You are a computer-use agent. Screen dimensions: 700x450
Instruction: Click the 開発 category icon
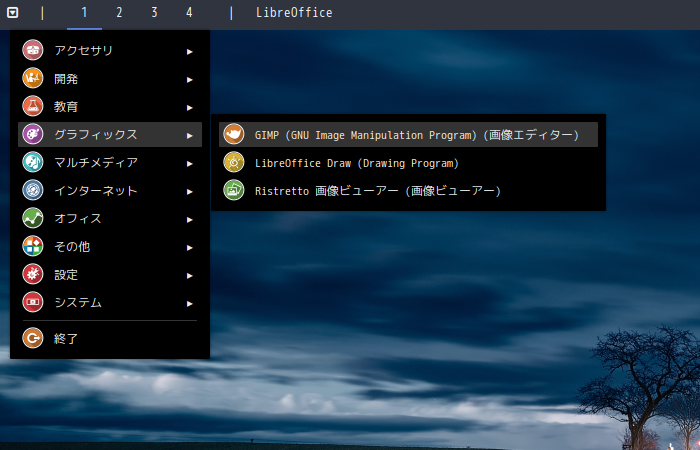(33, 78)
